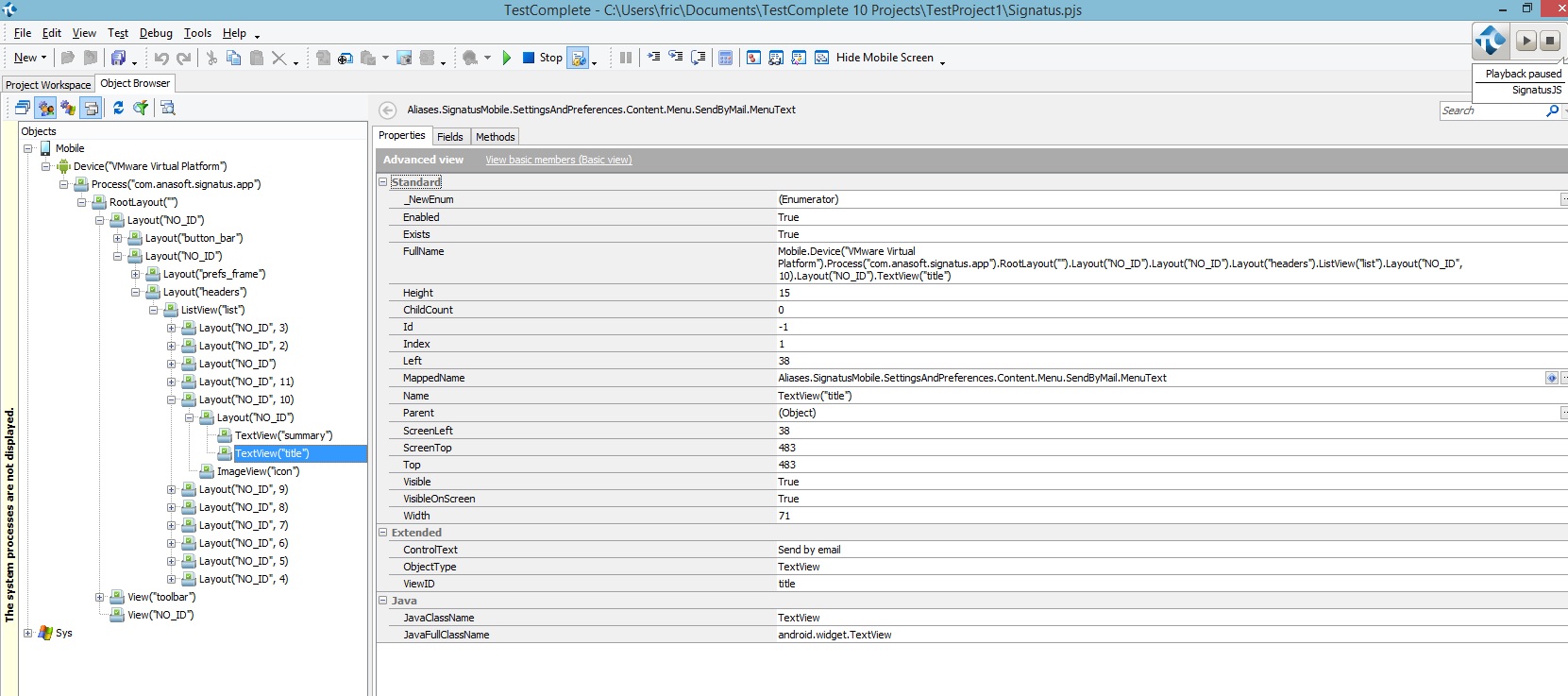Click the back arrow beside the alias path
1568x696 pixels.
pos(387,110)
